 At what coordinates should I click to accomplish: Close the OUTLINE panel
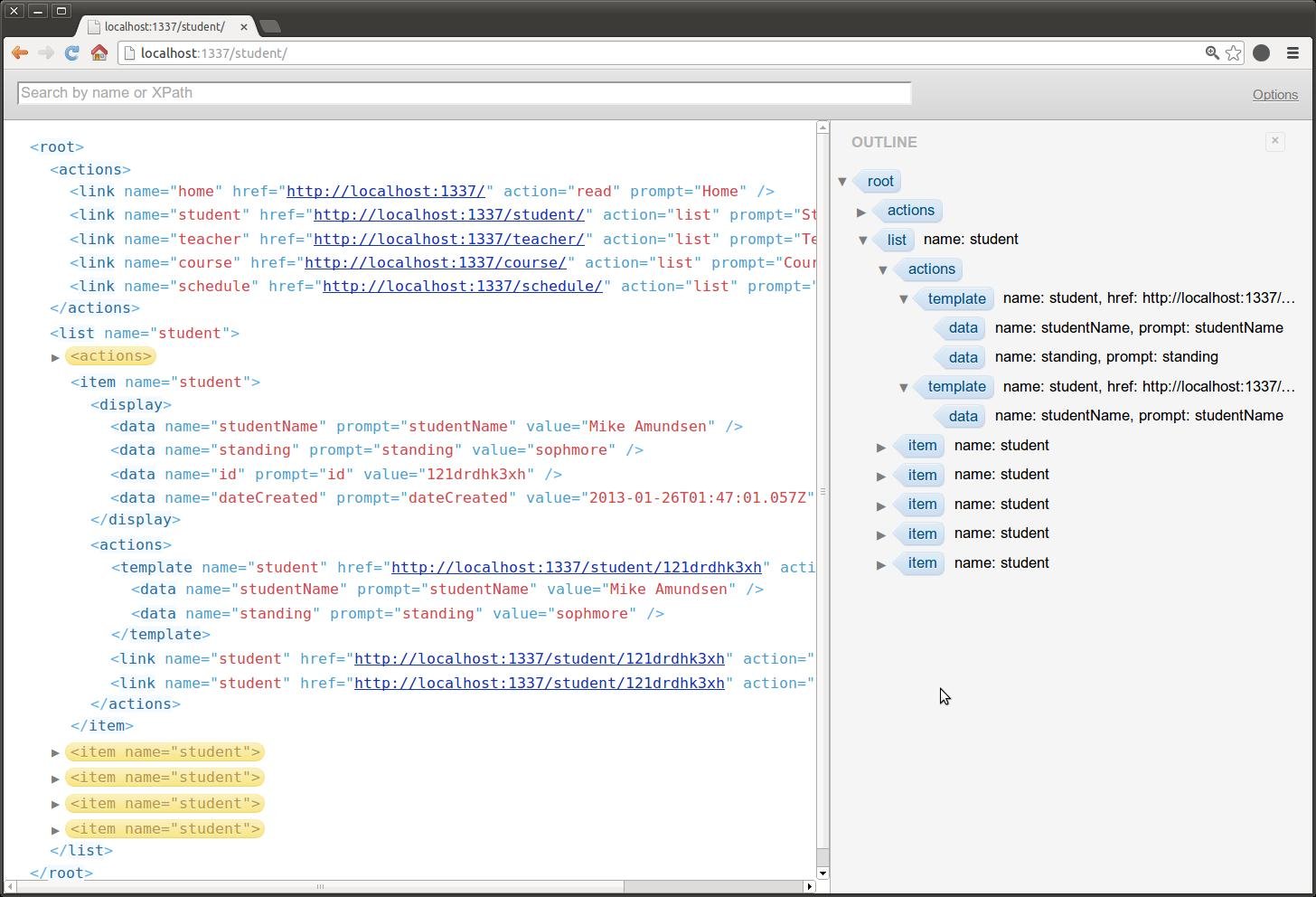1274,141
